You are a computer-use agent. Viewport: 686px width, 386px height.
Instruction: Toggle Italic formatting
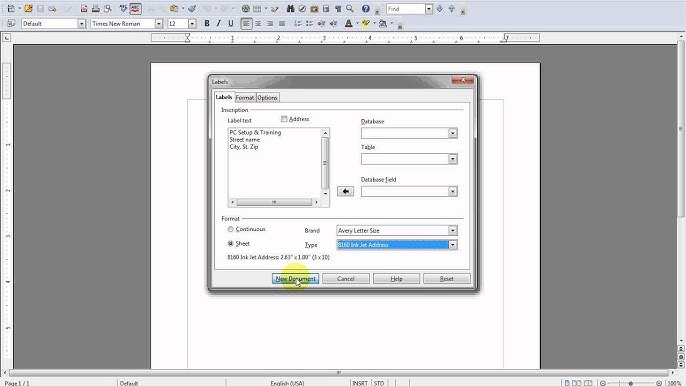(219, 23)
